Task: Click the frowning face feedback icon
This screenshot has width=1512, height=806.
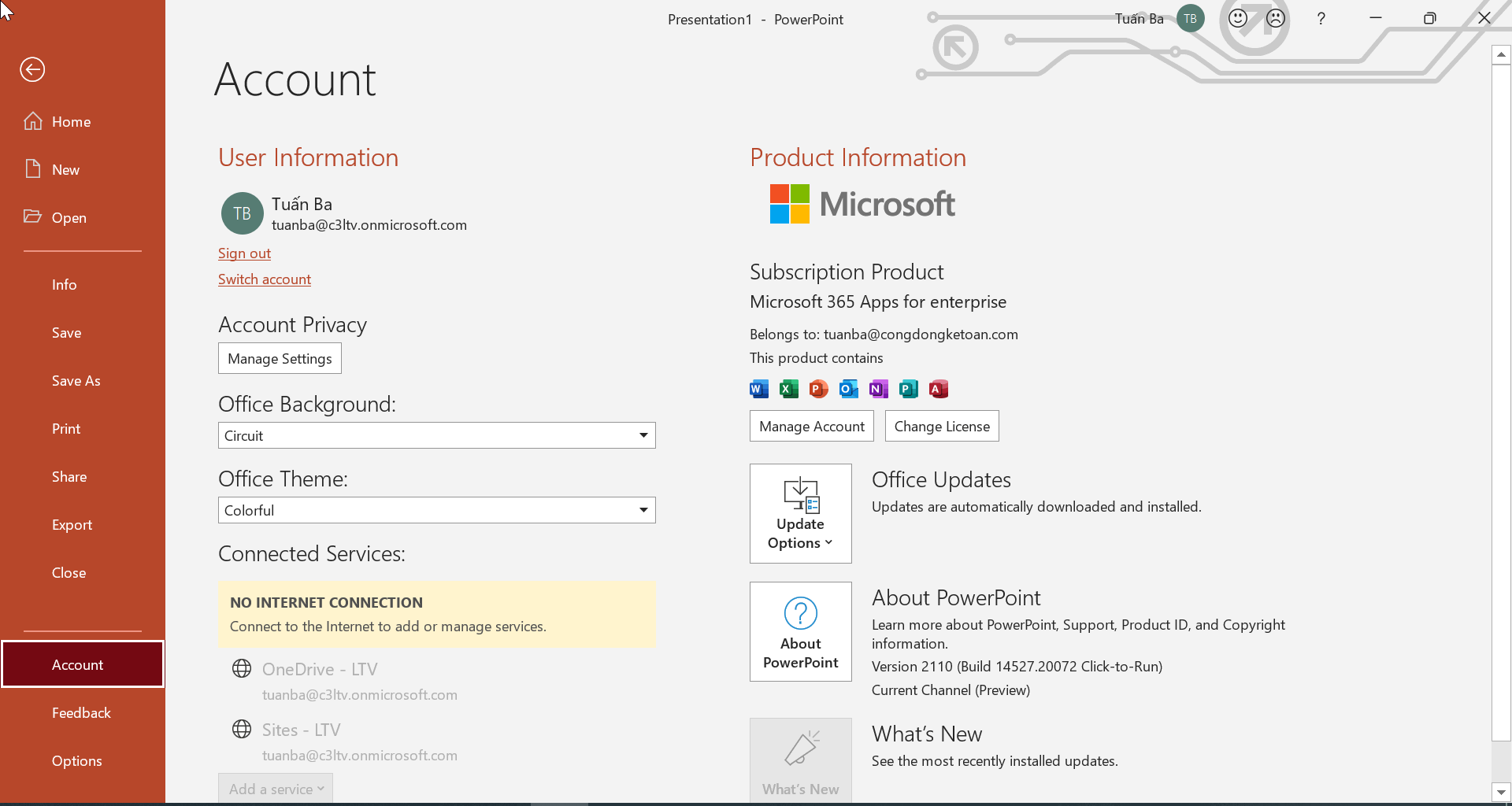Action: tap(1276, 18)
